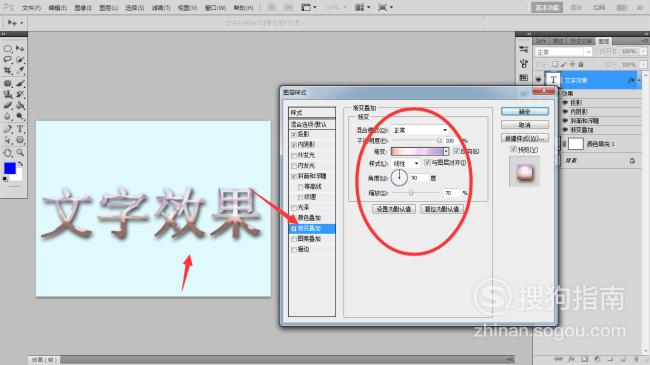
Task: Click the lock icon on 背景 layer
Action: tap(632, 161)
